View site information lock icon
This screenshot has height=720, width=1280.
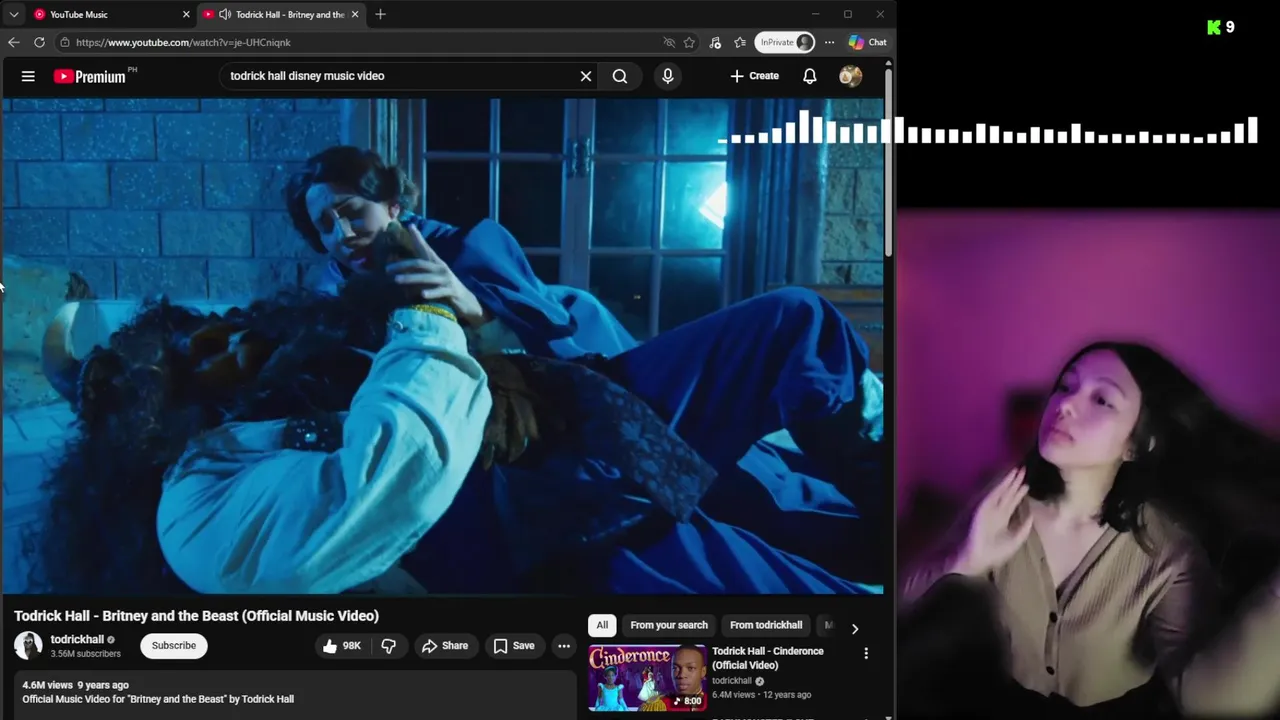point(65,42)
